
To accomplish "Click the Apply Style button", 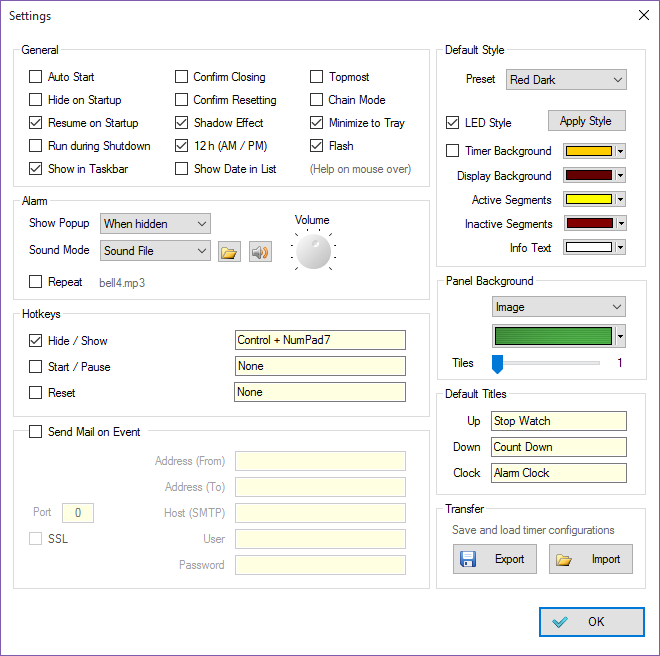I will pos(586,121).
